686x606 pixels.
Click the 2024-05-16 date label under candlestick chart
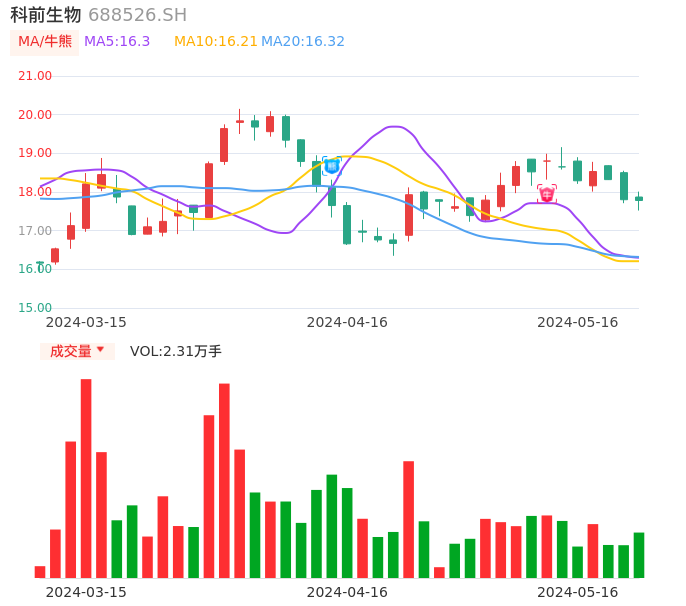pyautogui.click(x=577, y=322)
